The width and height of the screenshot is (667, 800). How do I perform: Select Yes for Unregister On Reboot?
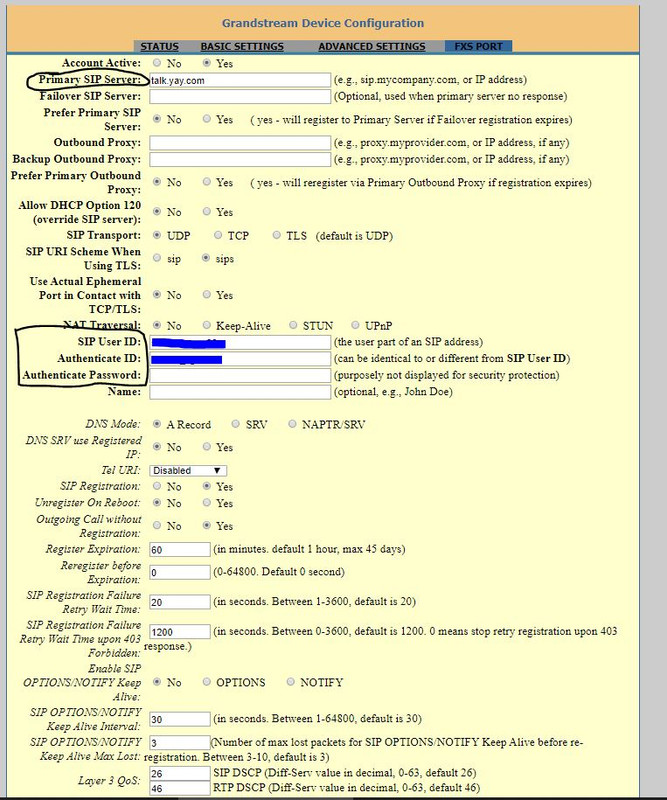tap(207, 503)
